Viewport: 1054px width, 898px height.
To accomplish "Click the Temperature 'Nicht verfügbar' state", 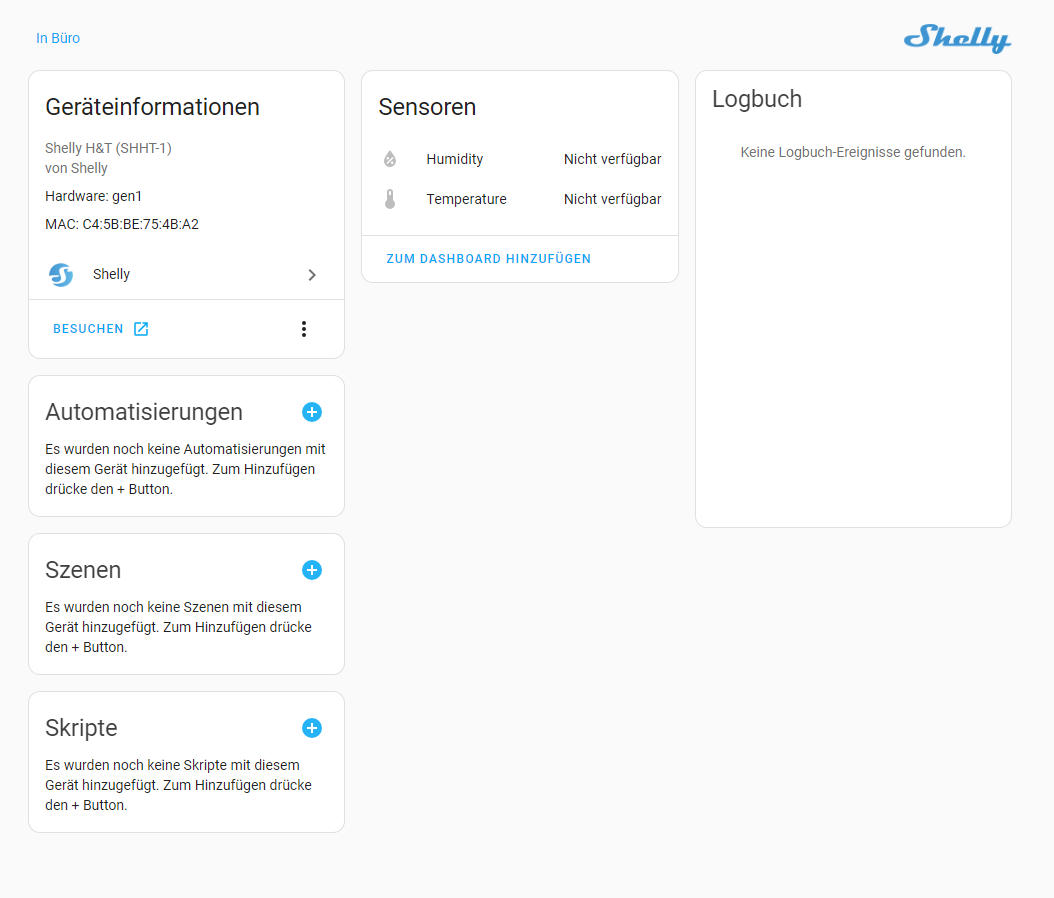I will coord(612,199).
